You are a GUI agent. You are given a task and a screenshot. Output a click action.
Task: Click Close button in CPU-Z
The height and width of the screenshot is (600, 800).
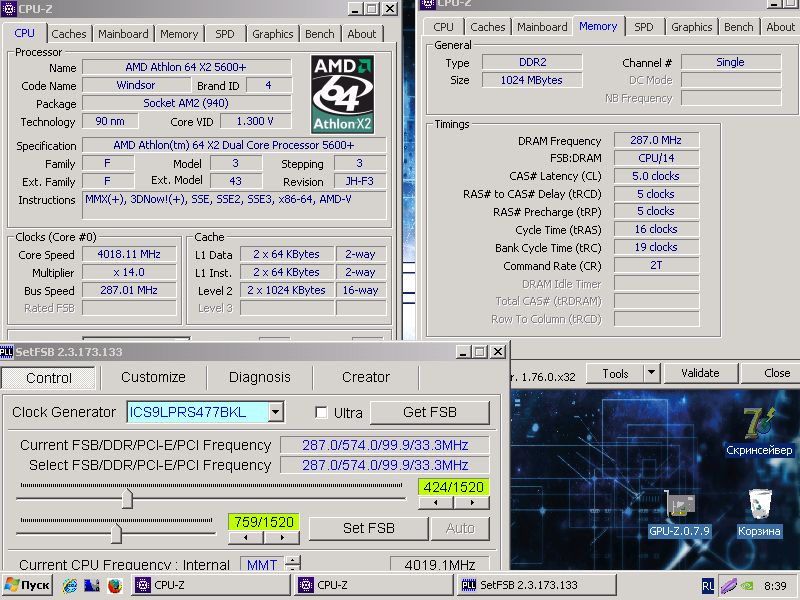pos(771,373)
